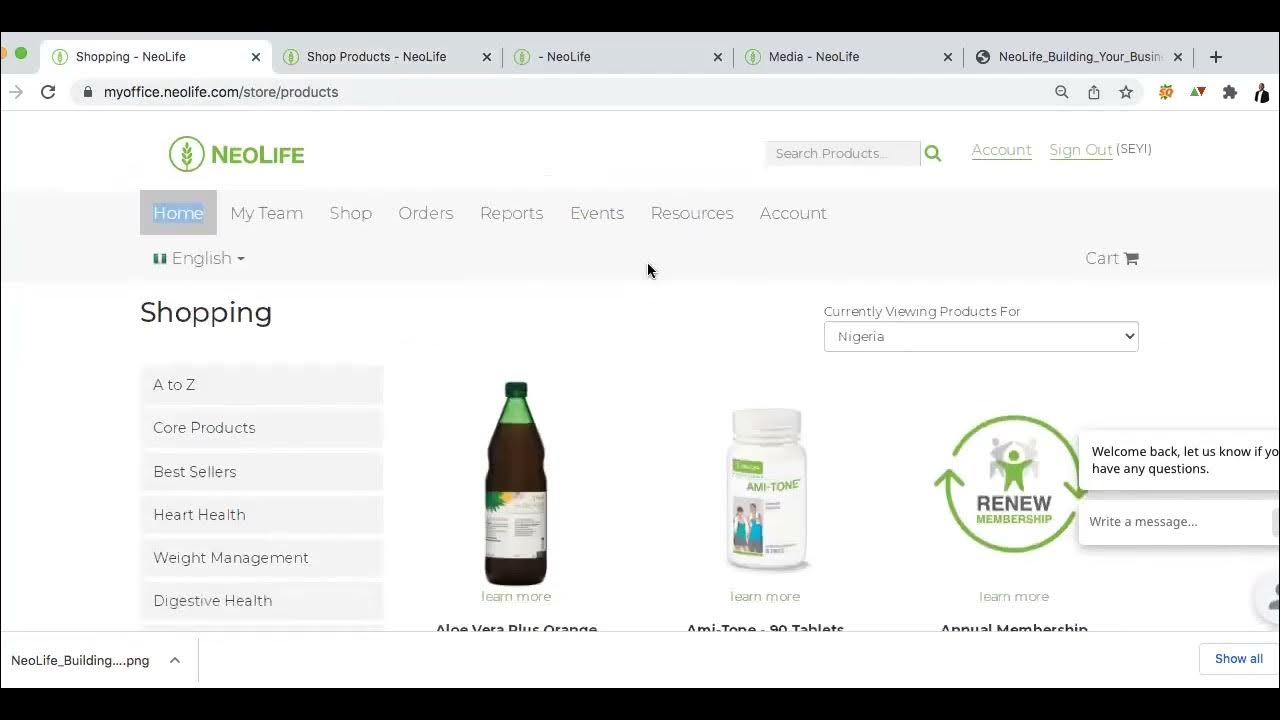Open the Shop menu
This screenshot has width=1280, height=720.
[x=351, y=213]
